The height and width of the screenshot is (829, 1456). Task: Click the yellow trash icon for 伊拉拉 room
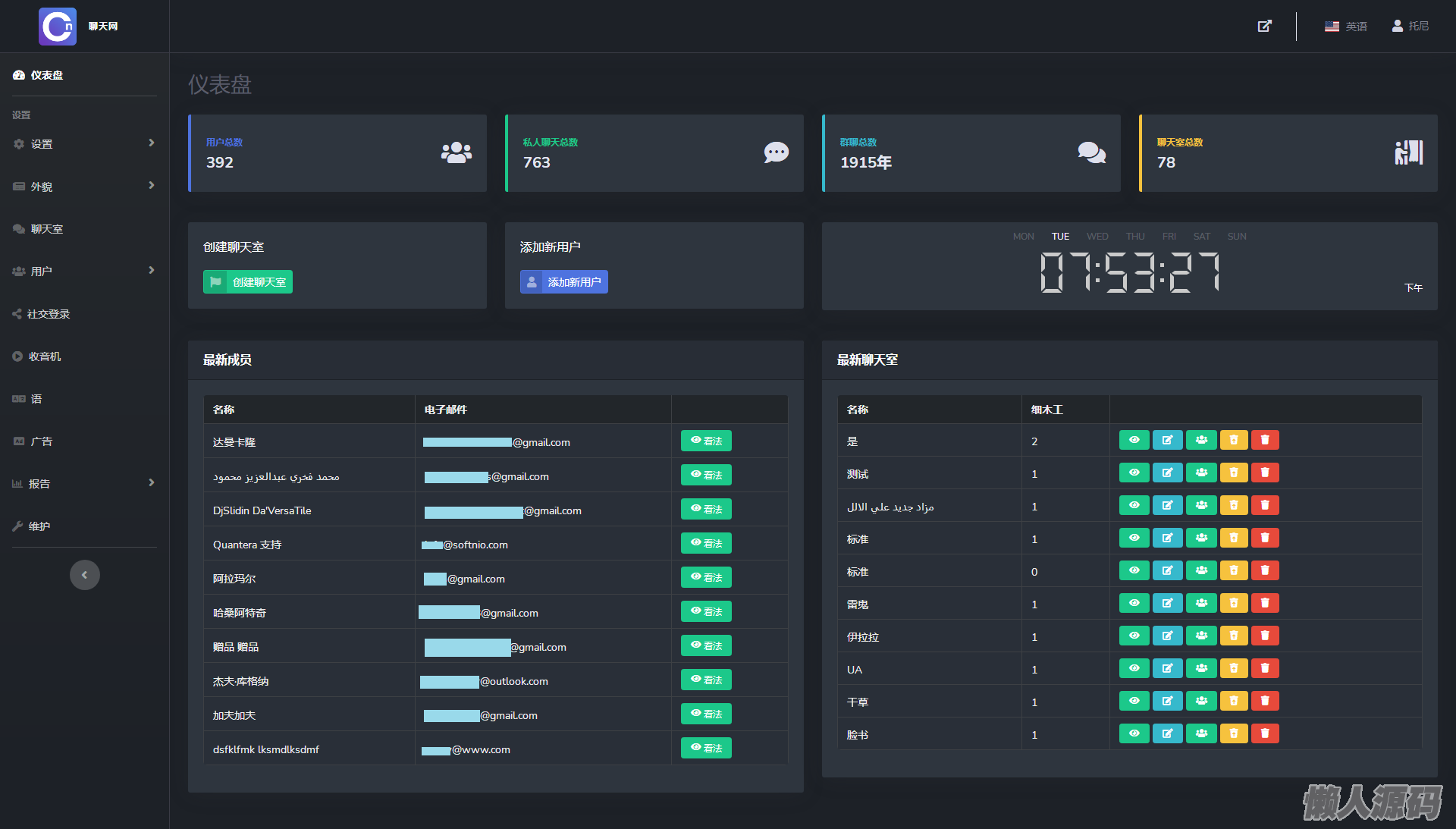[1234, 636]
